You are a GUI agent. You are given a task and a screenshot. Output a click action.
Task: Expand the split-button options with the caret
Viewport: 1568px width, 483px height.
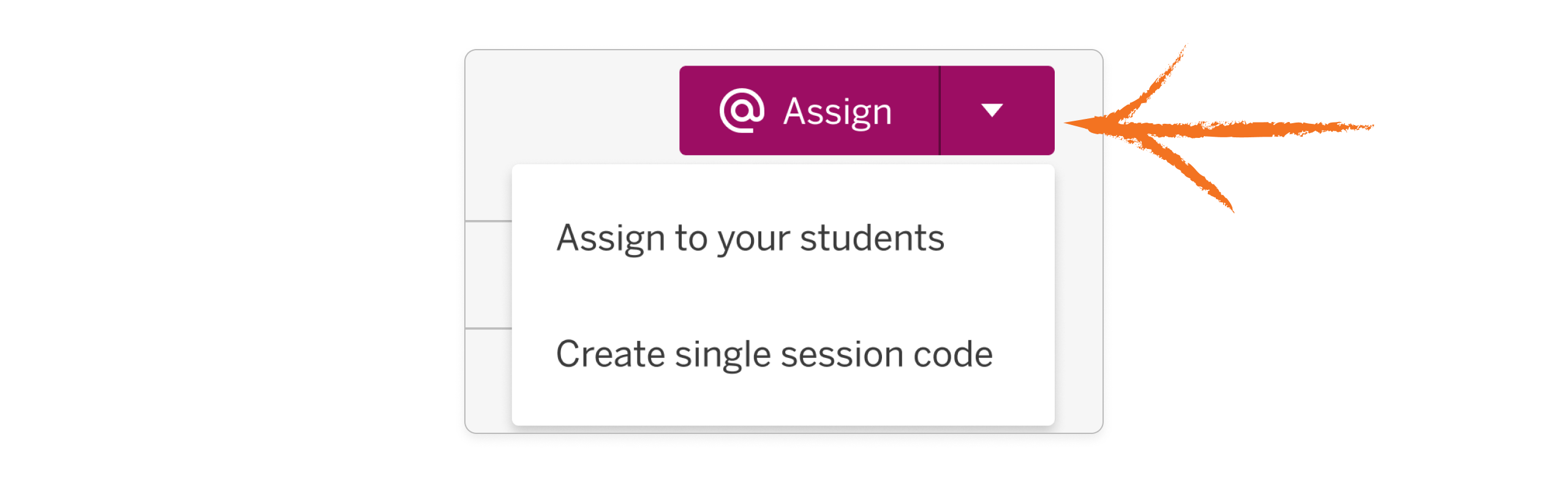point(992,110)
